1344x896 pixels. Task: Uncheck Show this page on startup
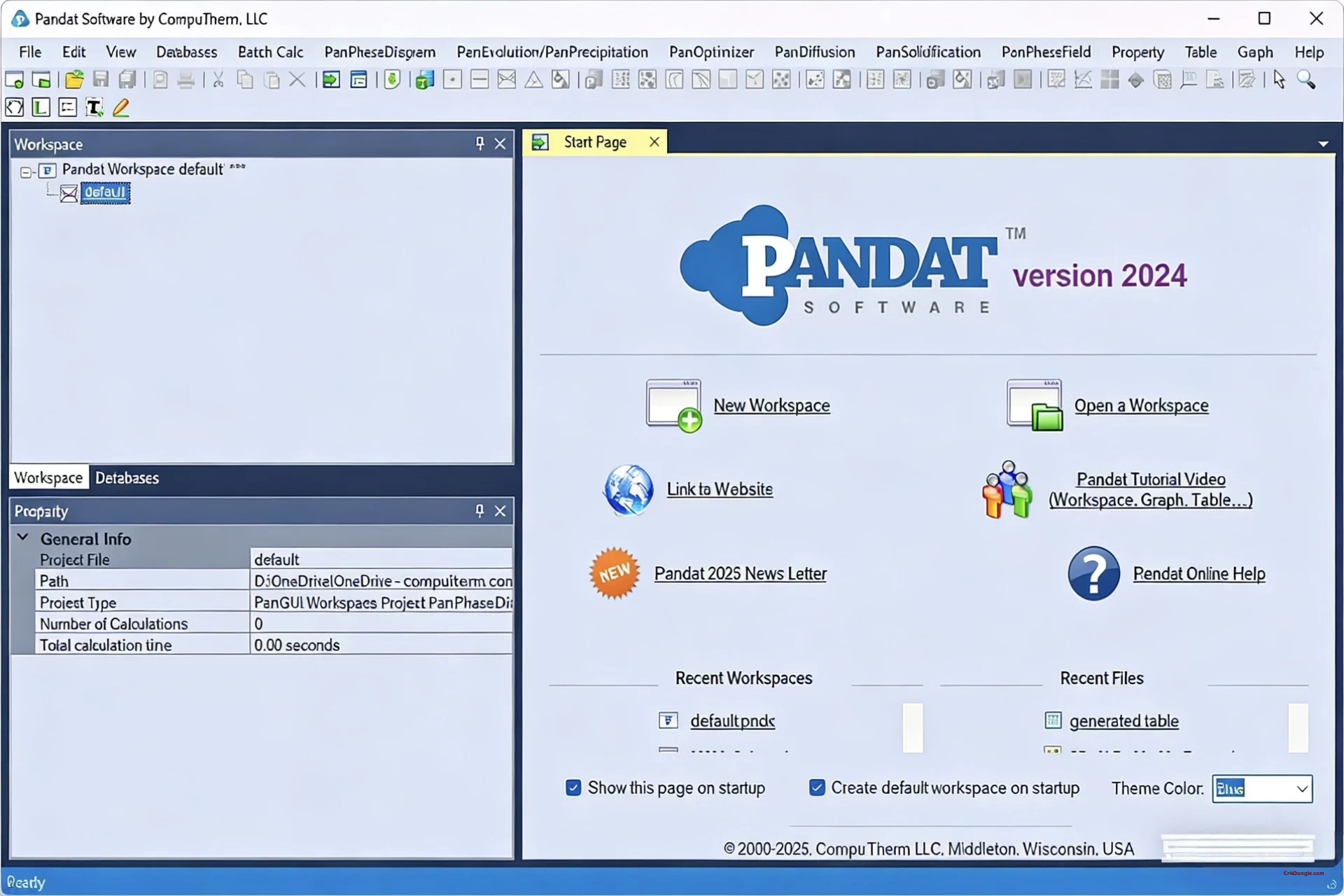pos(574,787)
